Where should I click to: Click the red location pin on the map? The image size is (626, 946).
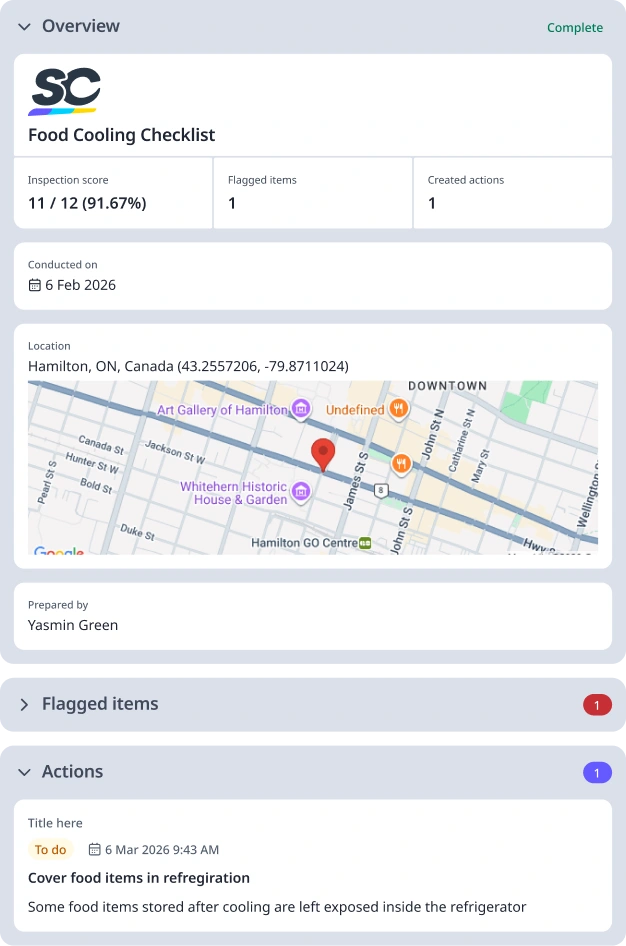pyautogui.click(x=323, y=455)
